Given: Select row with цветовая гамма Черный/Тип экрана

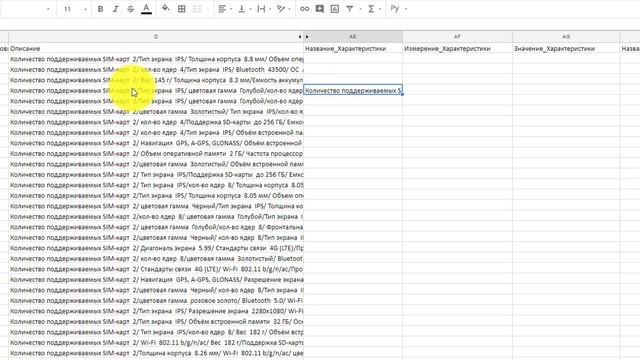Looking at the screenshot, I should coord(156,206).
